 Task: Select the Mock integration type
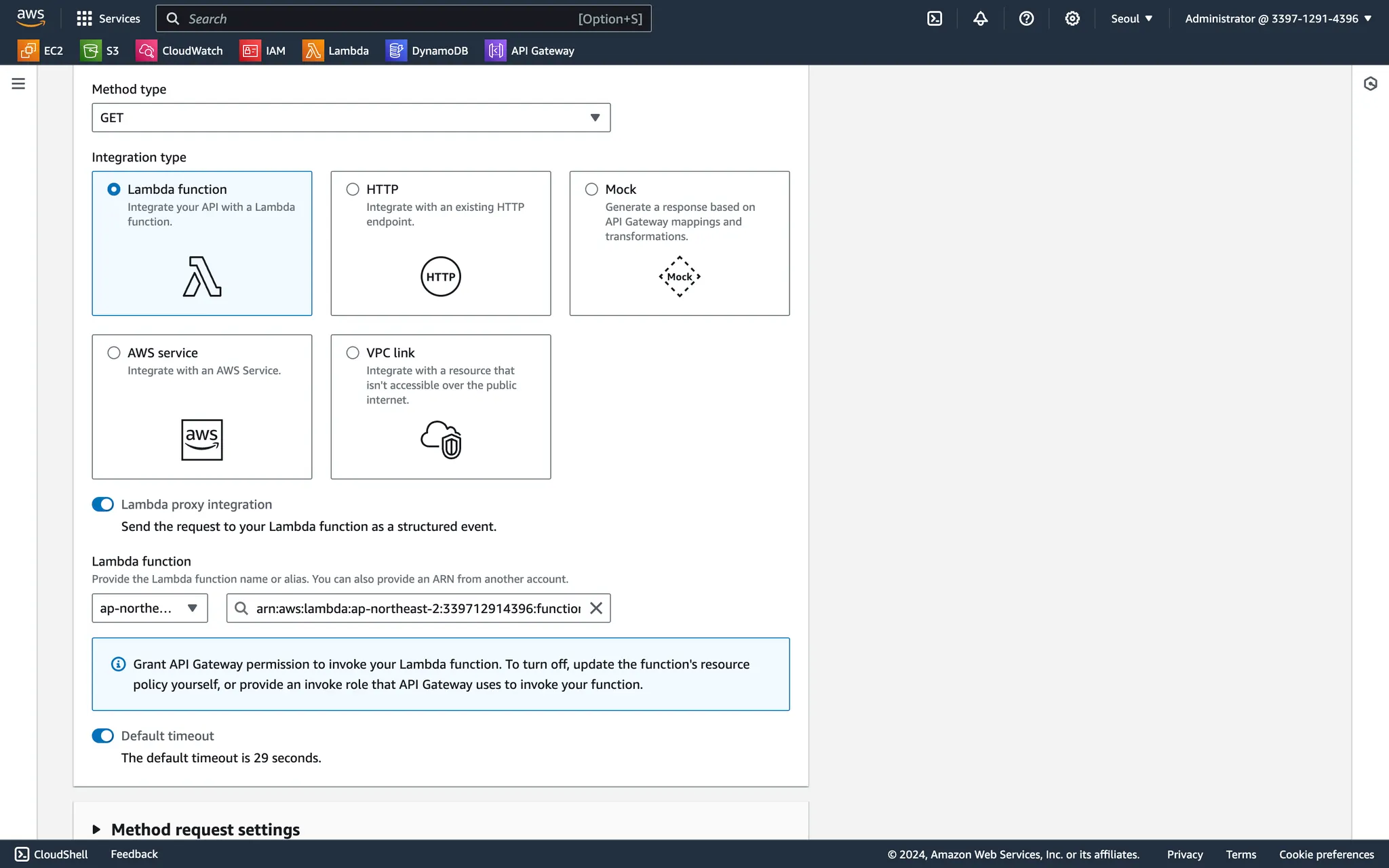pyautogui.click(x=591, y=189)
